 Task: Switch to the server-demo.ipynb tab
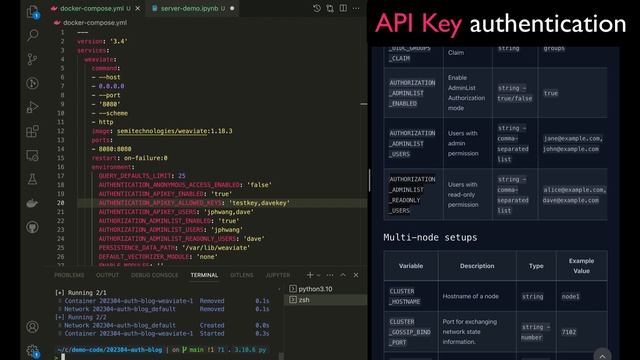tap(193, 8)
